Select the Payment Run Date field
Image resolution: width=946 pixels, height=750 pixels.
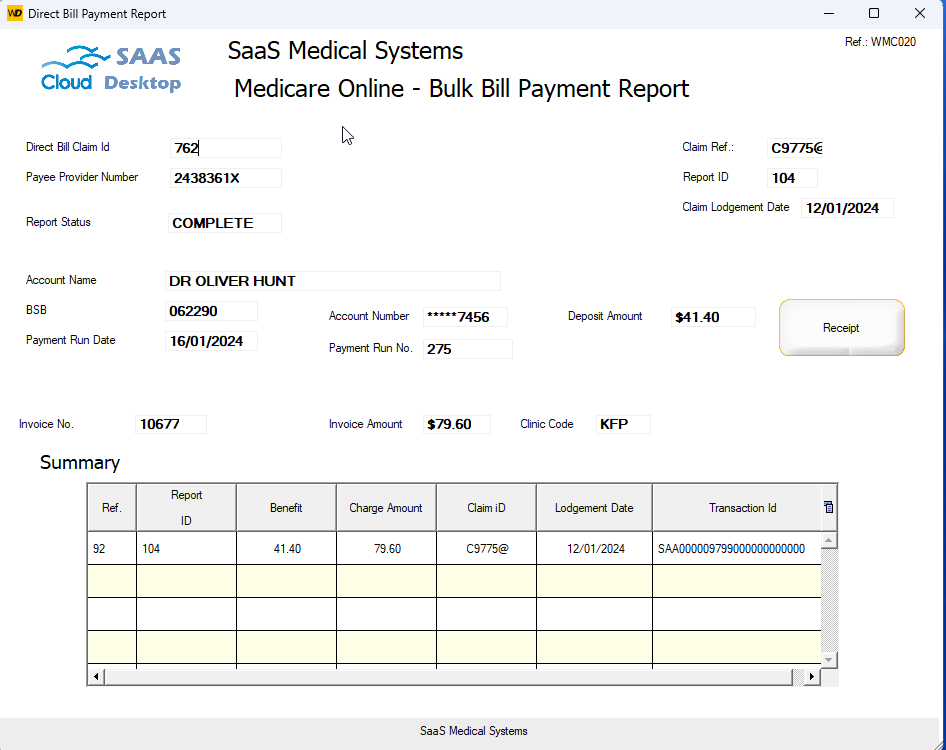[211, 341]
